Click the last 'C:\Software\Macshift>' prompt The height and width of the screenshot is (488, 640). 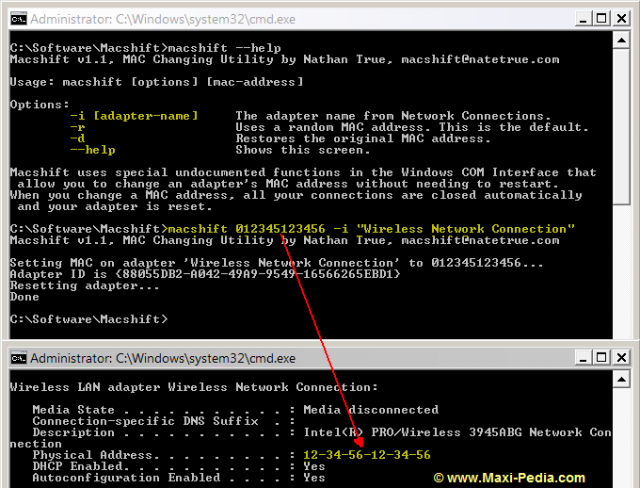coord(89,319)
